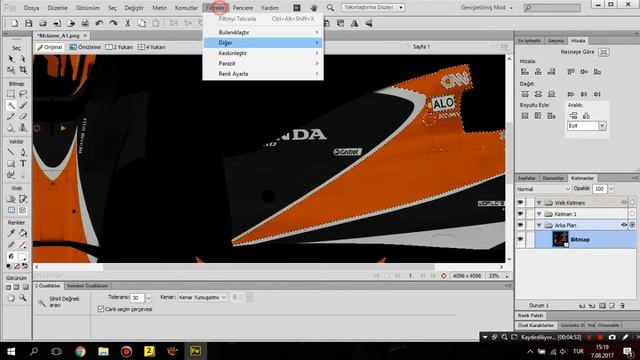Image resolution: width=640 pixels, height=360 pixels.
Task: Open the Eşit spacing dropdown
Action: [602, 126]
